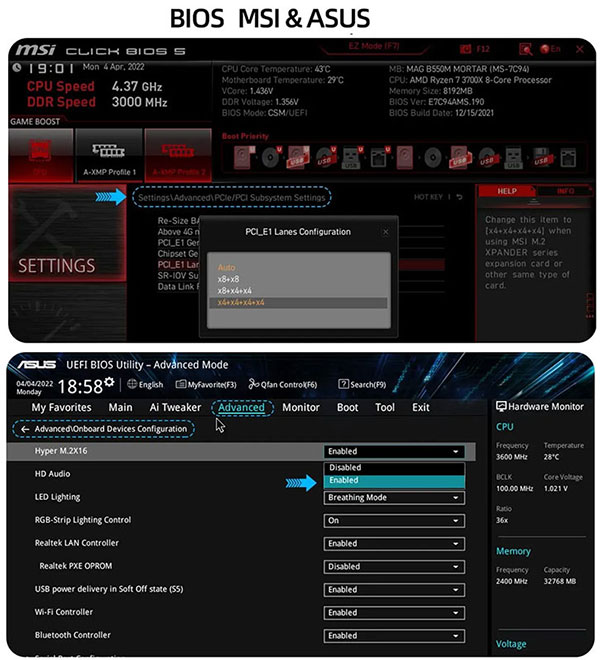The height and width of the screenshot is (660, 600).
Task: Close the PCI_E1 Lanes Configuration popup
Action: pos(385,232)
